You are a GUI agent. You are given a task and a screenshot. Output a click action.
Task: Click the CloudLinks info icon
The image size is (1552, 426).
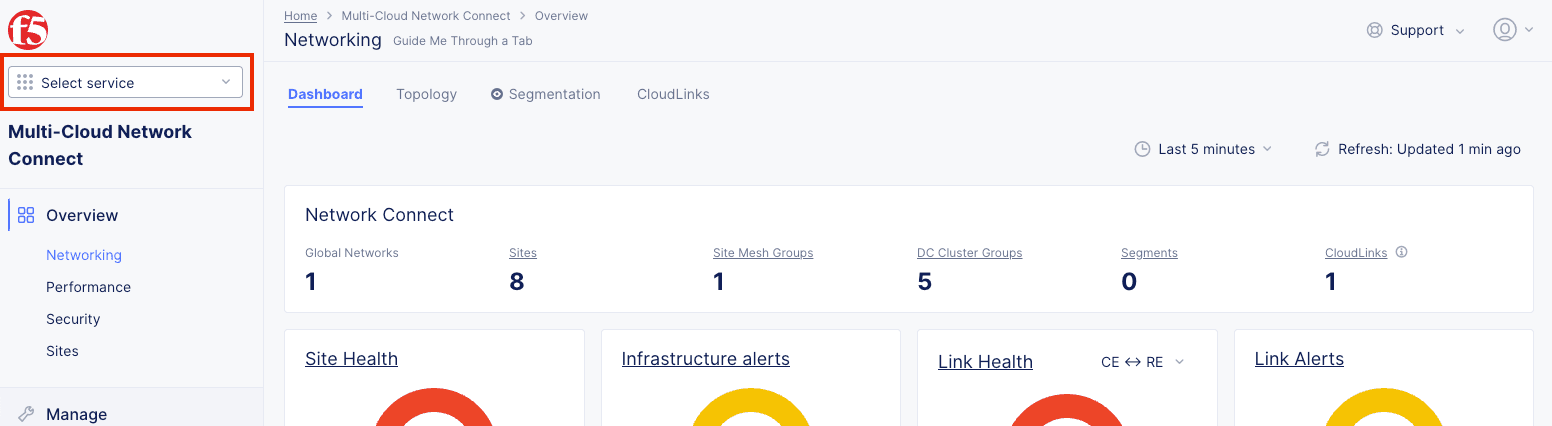1401,253
